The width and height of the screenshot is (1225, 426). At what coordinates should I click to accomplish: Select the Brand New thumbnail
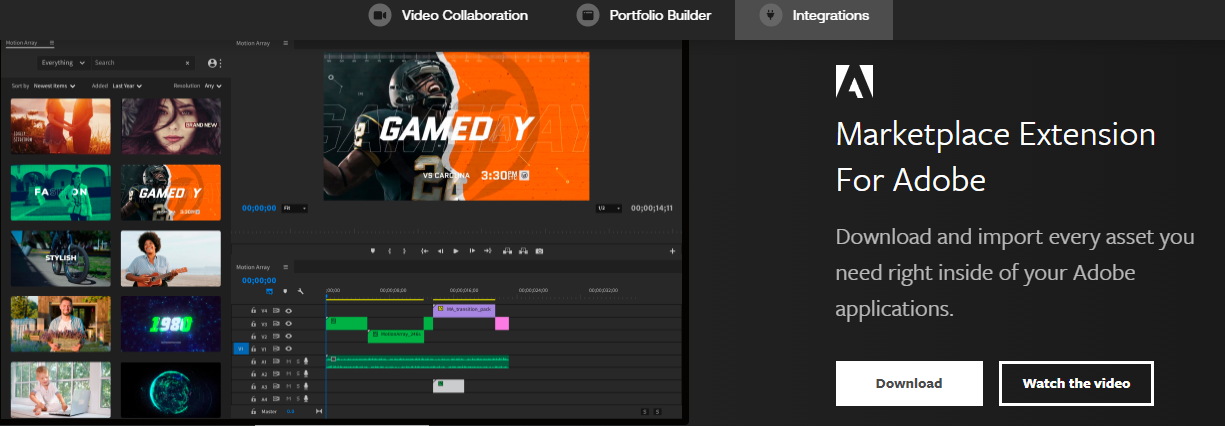click(171, 127)
